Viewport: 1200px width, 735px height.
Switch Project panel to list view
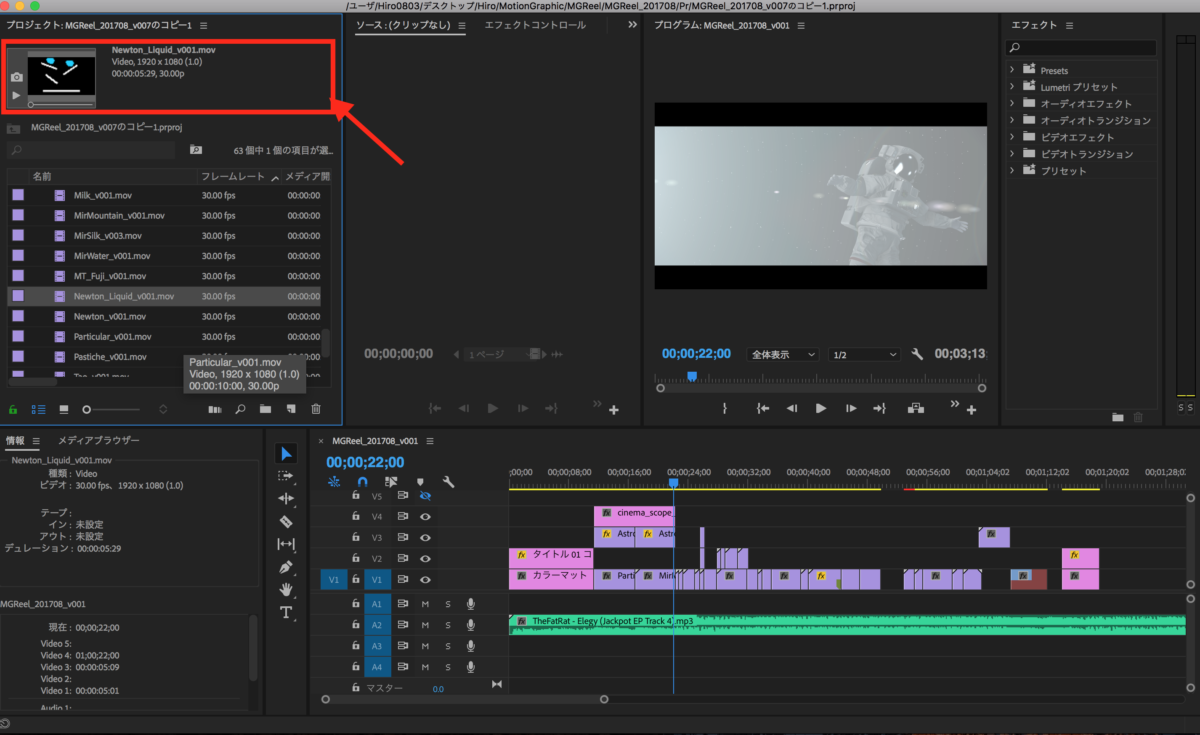pyautogui.click(x=39, y=409)
